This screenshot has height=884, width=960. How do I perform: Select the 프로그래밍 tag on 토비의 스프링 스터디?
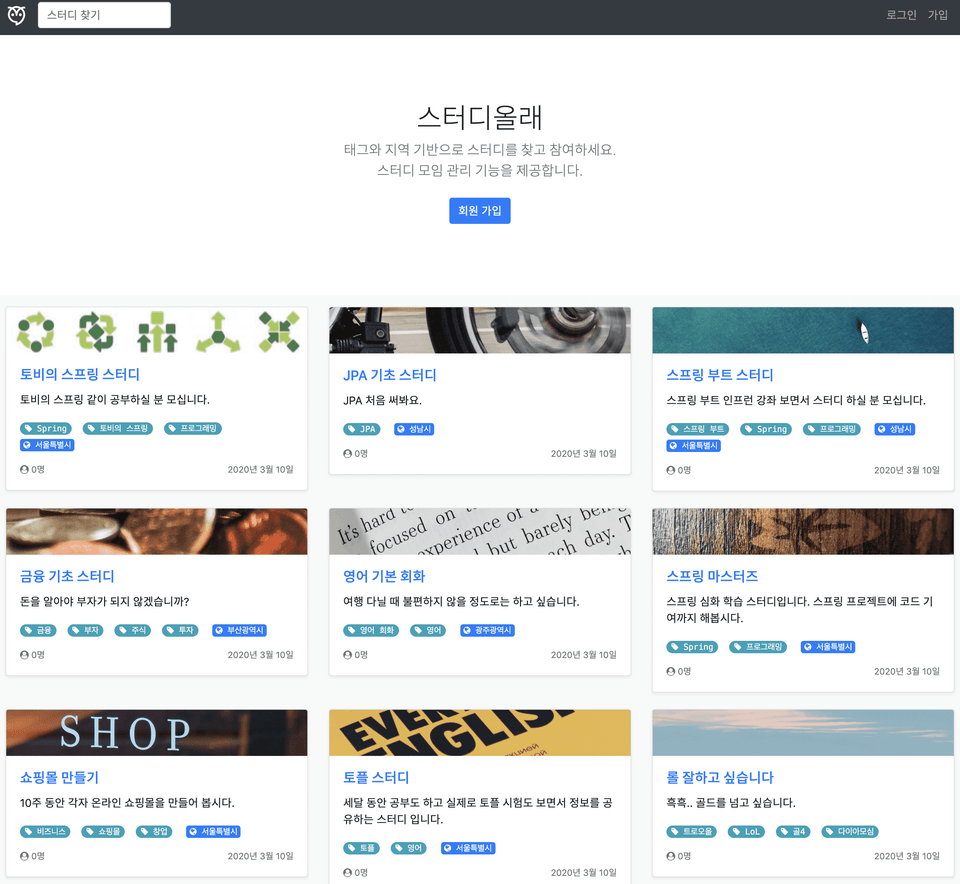(193, 429)
